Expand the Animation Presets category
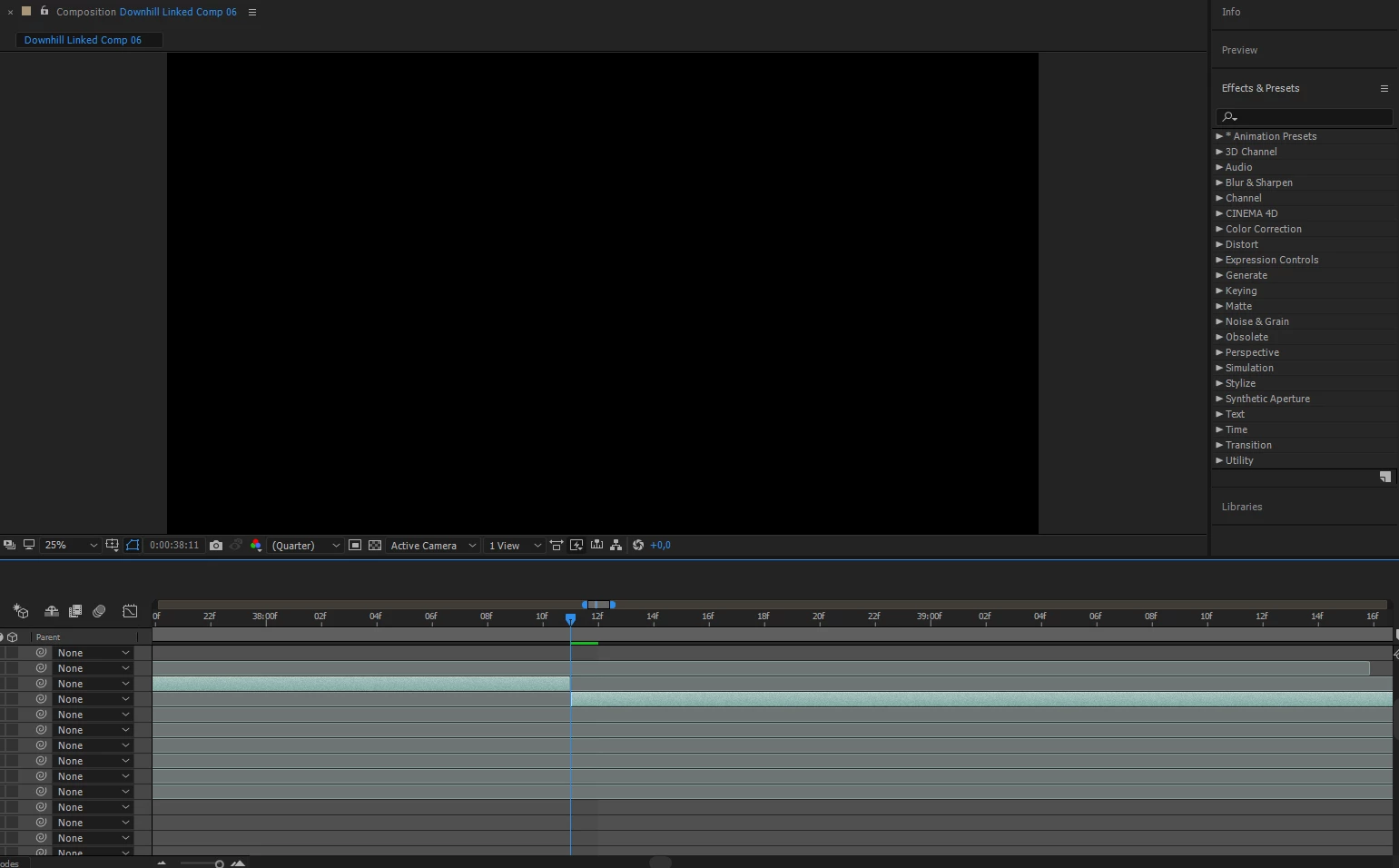1399x868 pixels. 1219,136
